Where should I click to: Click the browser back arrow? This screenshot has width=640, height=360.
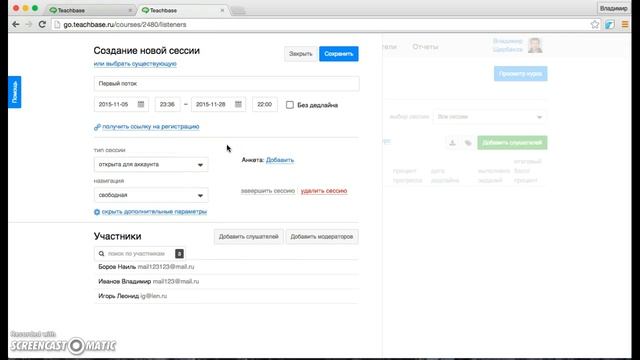[x=16, y=24]
